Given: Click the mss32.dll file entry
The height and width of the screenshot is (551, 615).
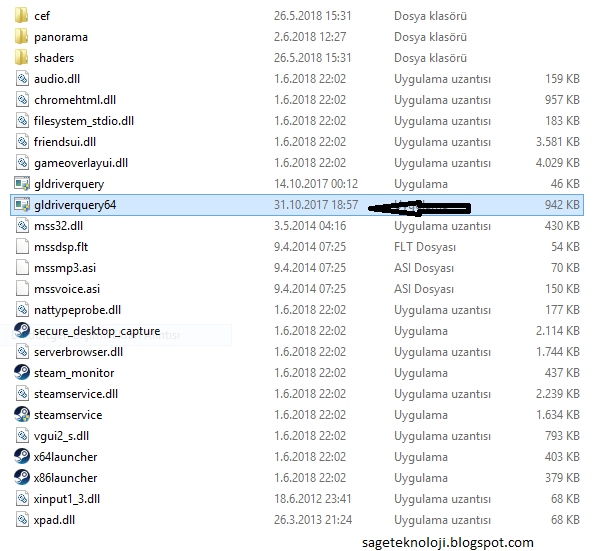Looking at the screenshot, I should tap(58, 226).
